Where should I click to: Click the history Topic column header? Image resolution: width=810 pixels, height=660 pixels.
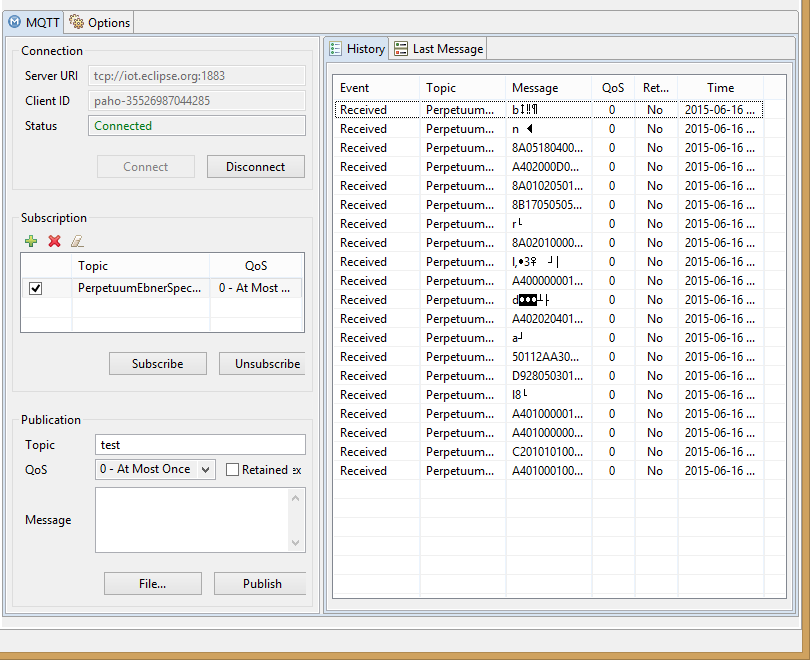click(463, 88)
